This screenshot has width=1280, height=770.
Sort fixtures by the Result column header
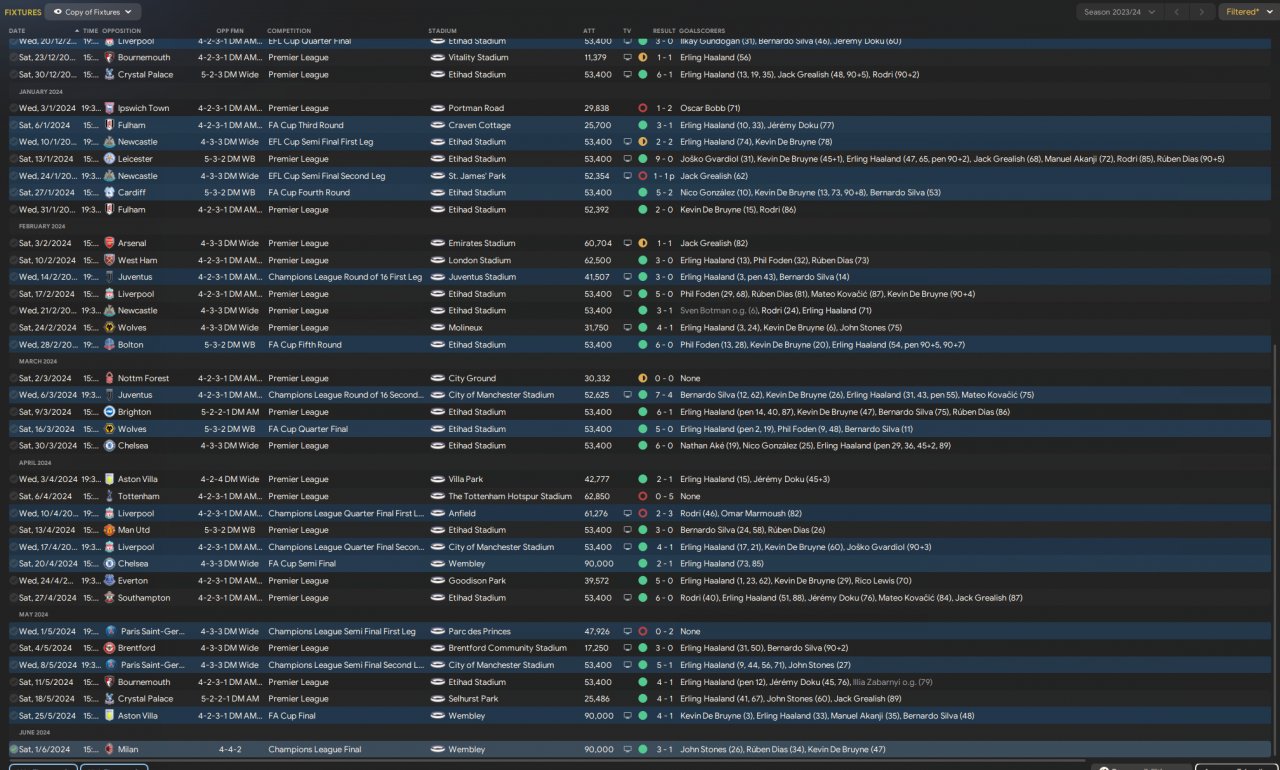coord(664,31)
